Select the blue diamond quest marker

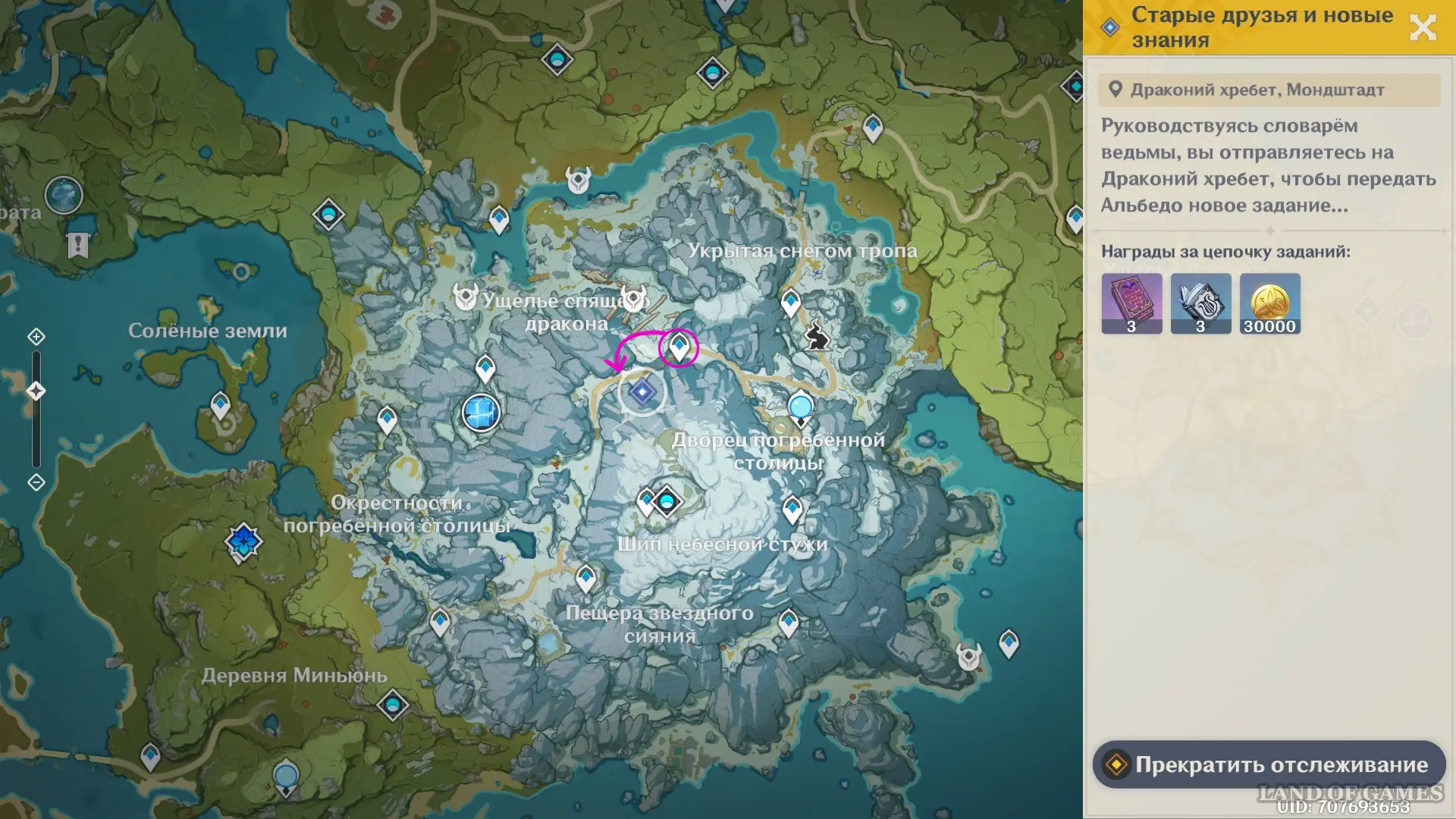(642, 392)
